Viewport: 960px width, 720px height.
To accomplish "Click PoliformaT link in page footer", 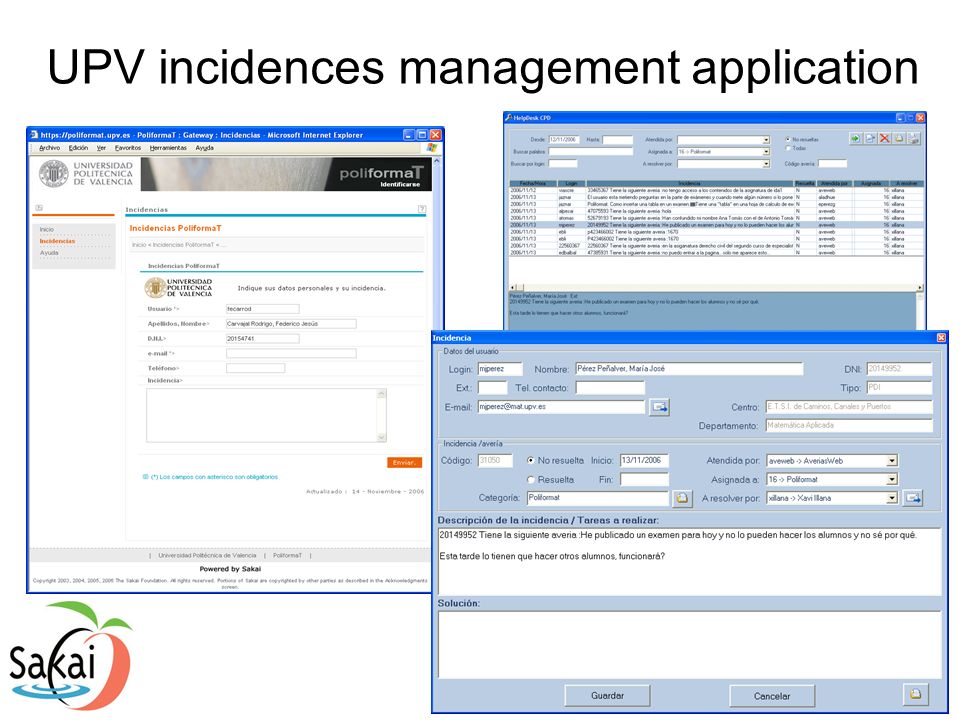I will pyautogui.click(x=287, y=555).
